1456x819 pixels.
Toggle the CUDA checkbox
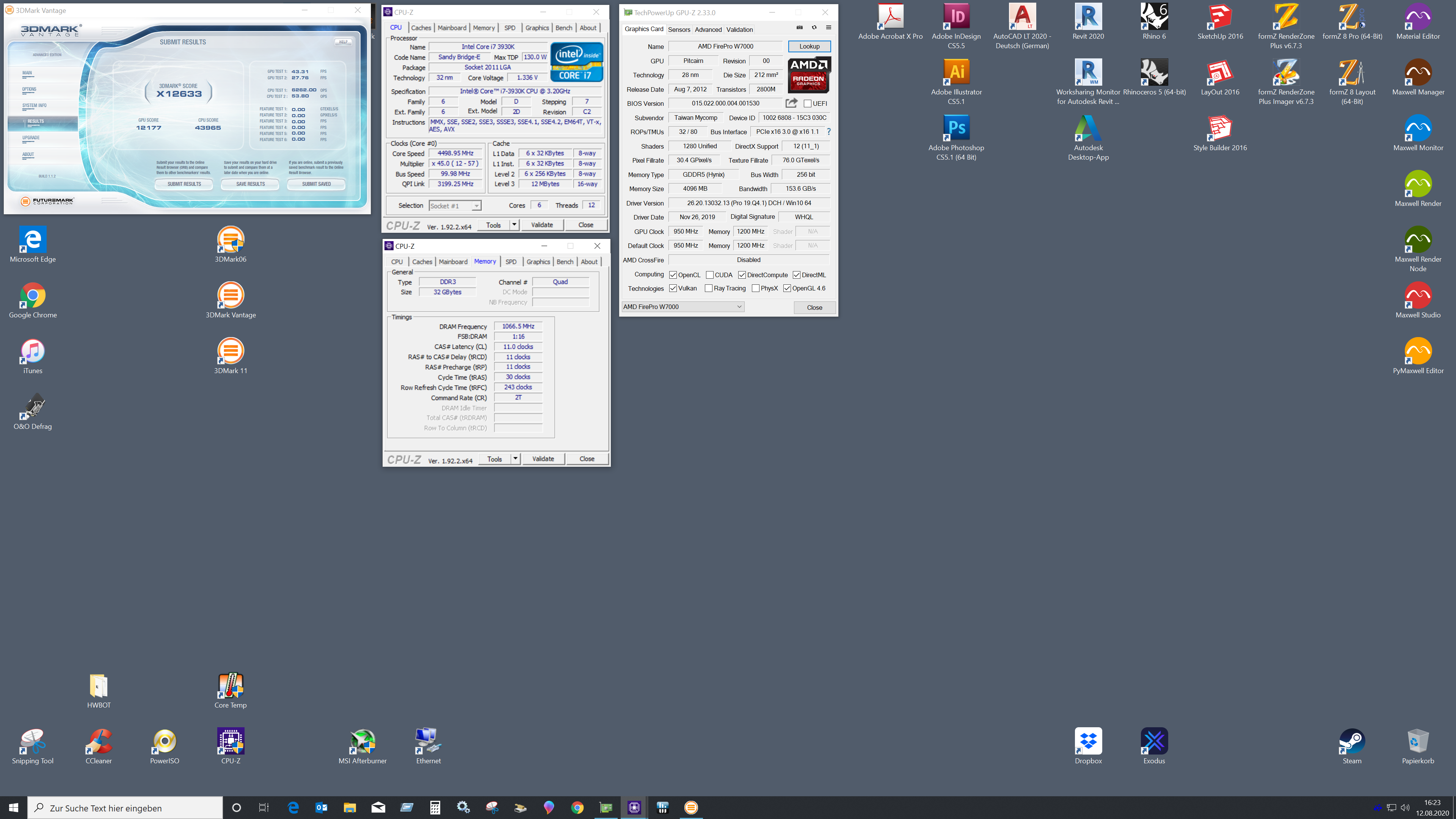709,275
